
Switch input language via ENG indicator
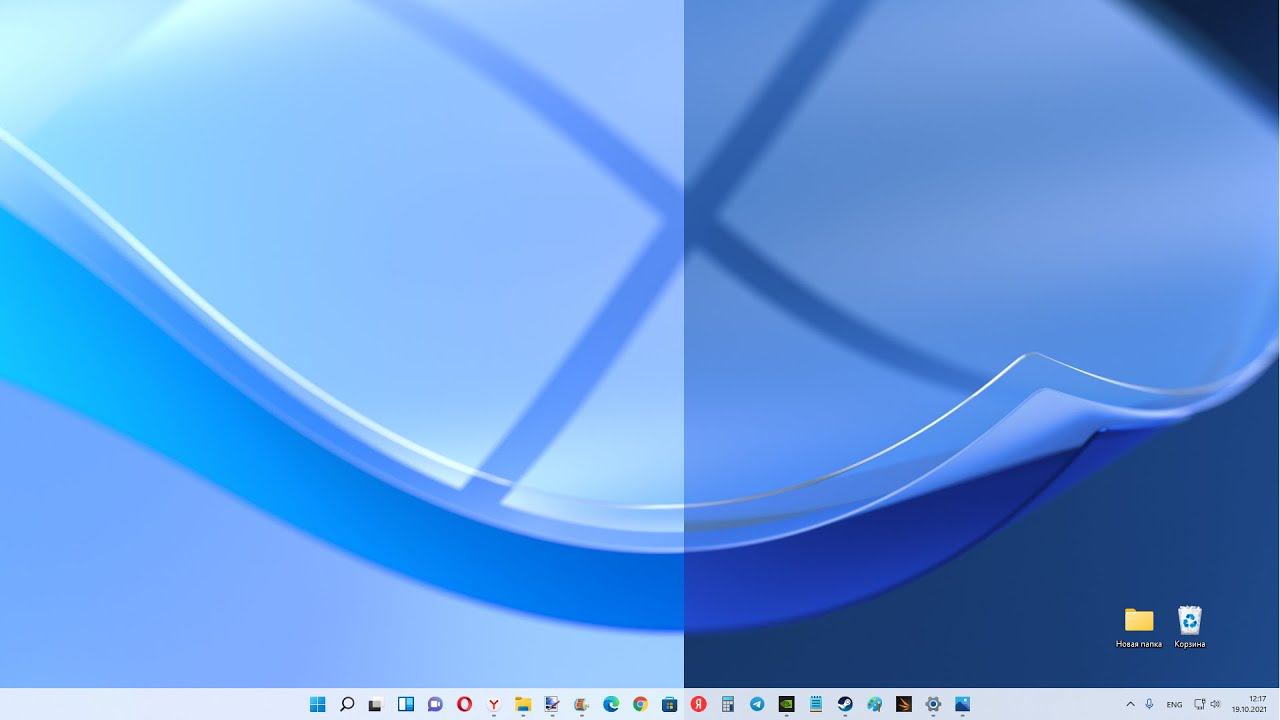click(x=1175, y=704)
